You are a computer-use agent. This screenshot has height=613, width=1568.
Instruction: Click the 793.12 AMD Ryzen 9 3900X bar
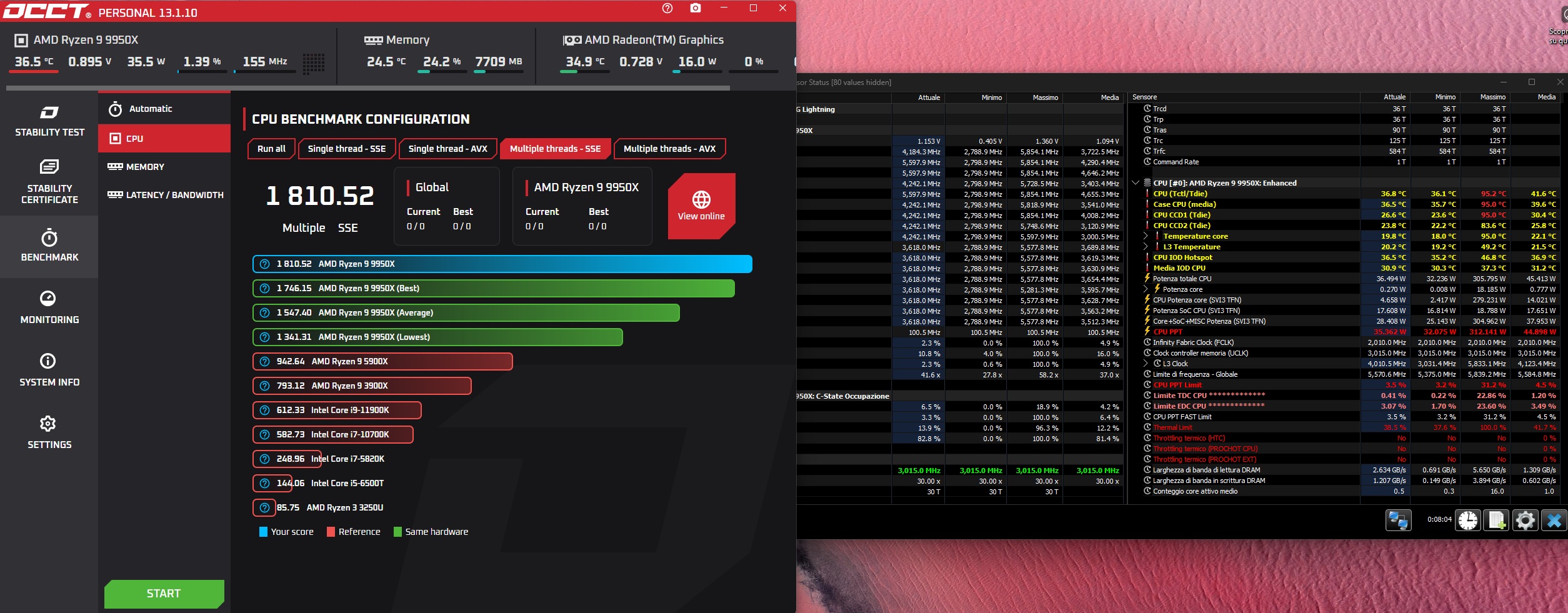point(362,386)
